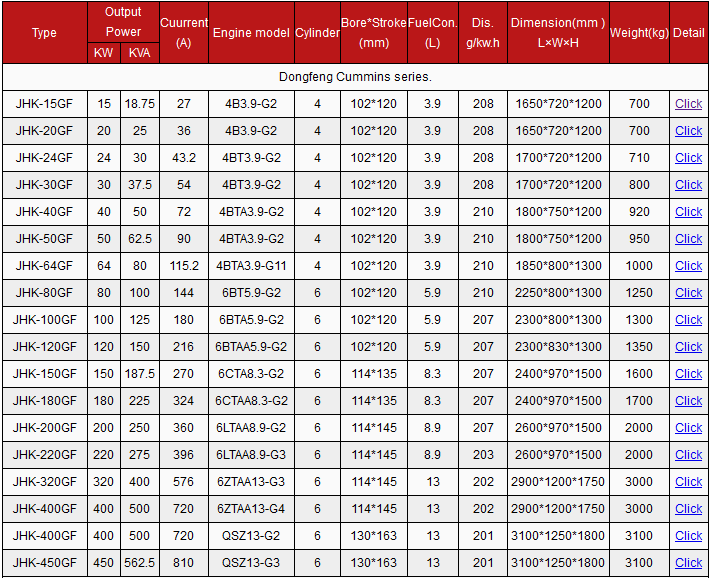Select the Engine model header

[251, 33]
